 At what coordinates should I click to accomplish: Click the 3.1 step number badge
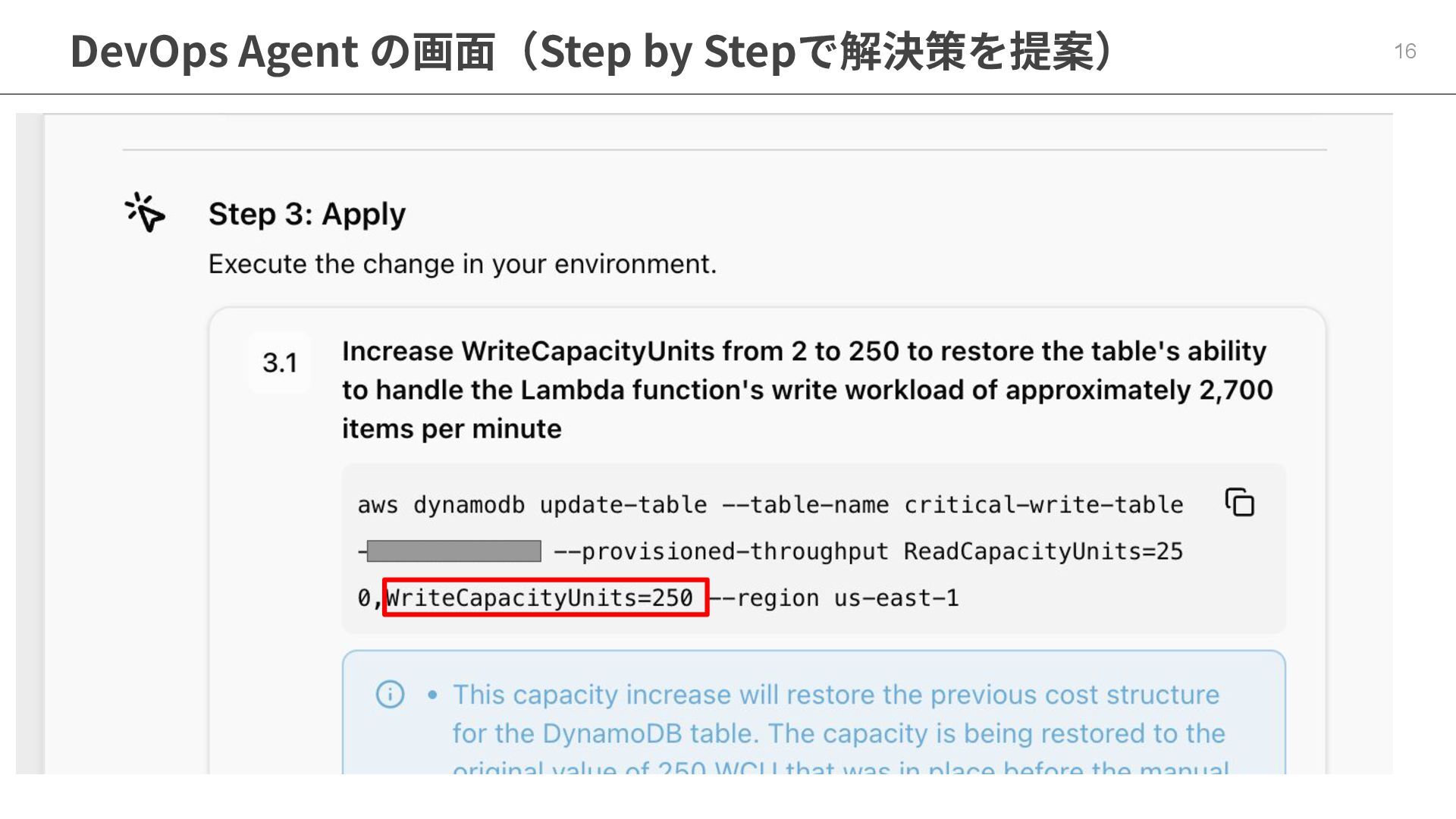coord(280,362)
